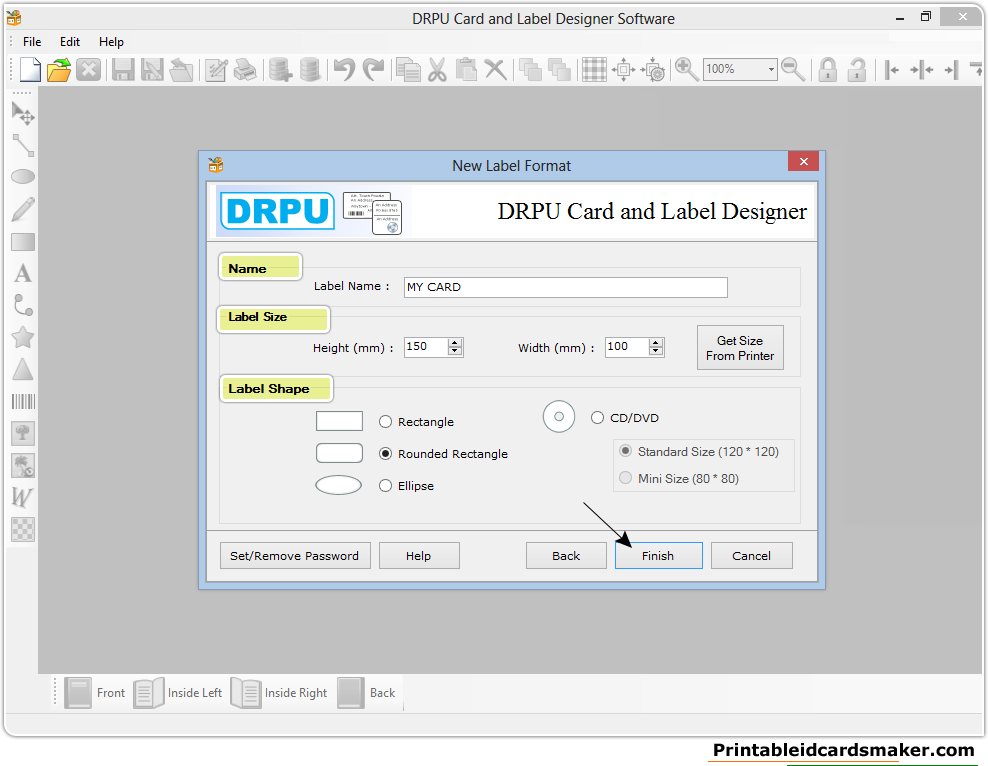Image resolution: width=988 pixels, height=766 pixels.
Task: Click Set/Remove Password button
Action: tap(295, 556)
